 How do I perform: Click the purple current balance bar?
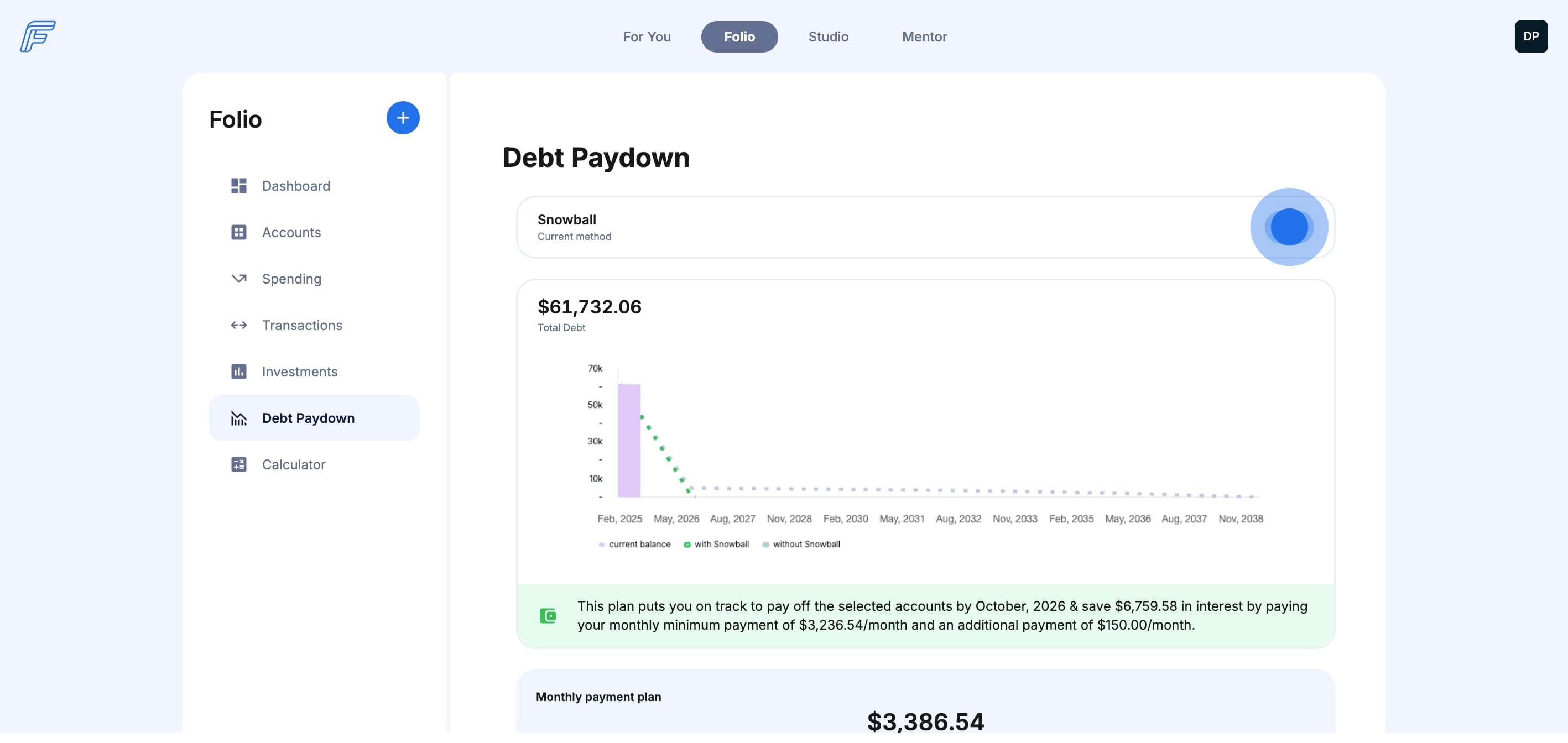pyautogui.click(x=629, y=441)
